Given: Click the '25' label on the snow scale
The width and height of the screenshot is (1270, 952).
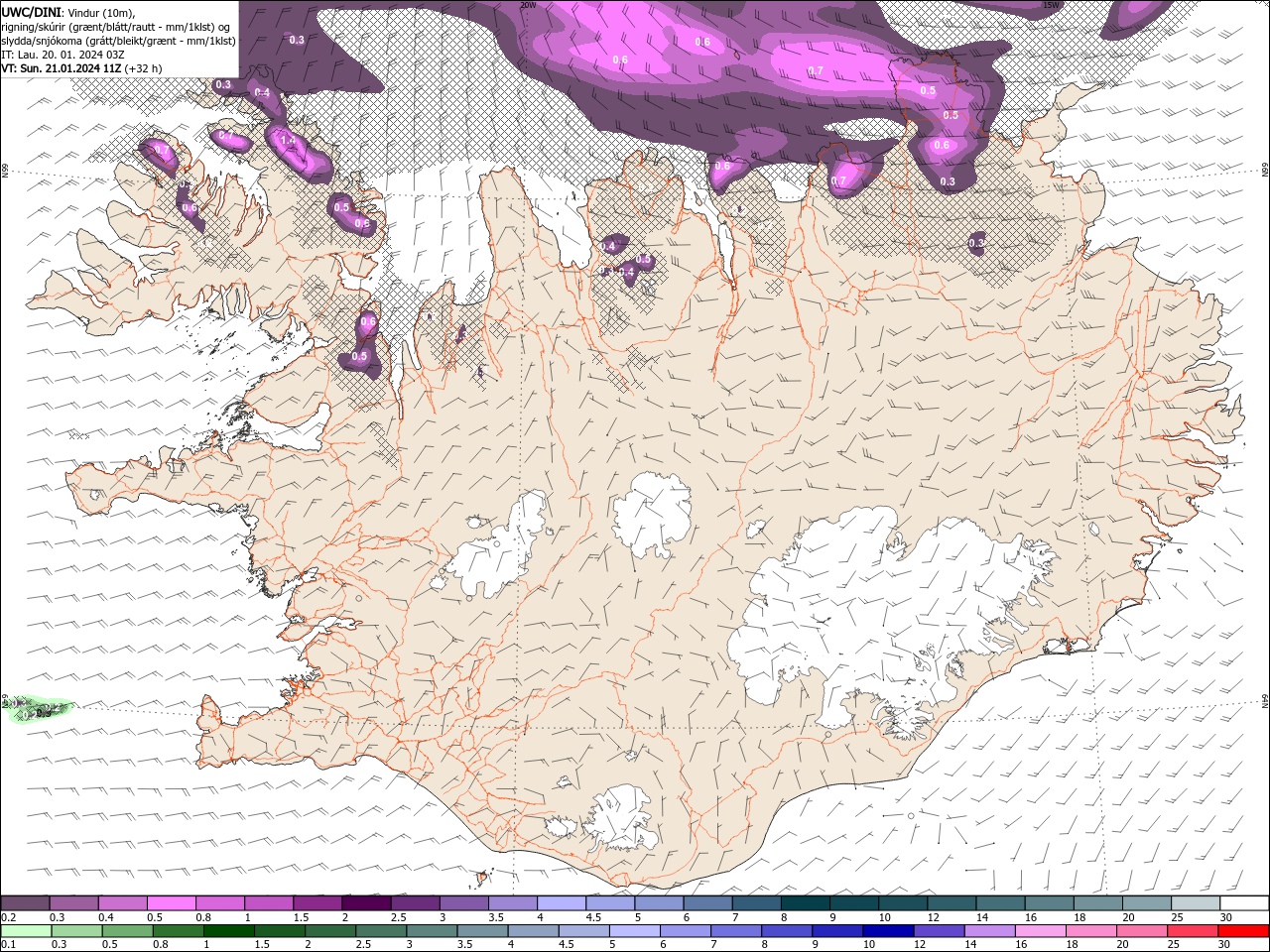Looking at the screenshot, I should (1177, 917).
